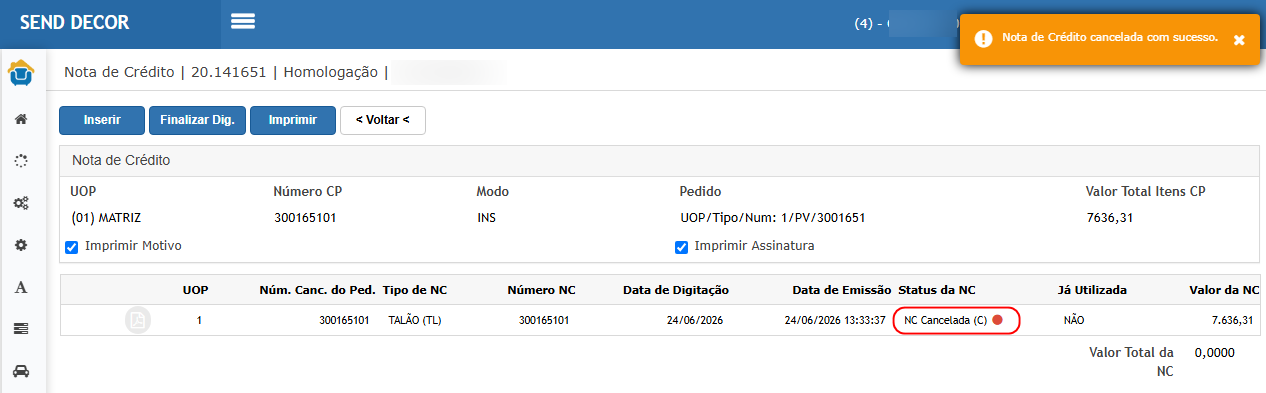Click the 'NÃO' cell under Já Utilizada
Image resolution: width=1266 pixels, height=393 pixels.
[x=1074, y=321]
